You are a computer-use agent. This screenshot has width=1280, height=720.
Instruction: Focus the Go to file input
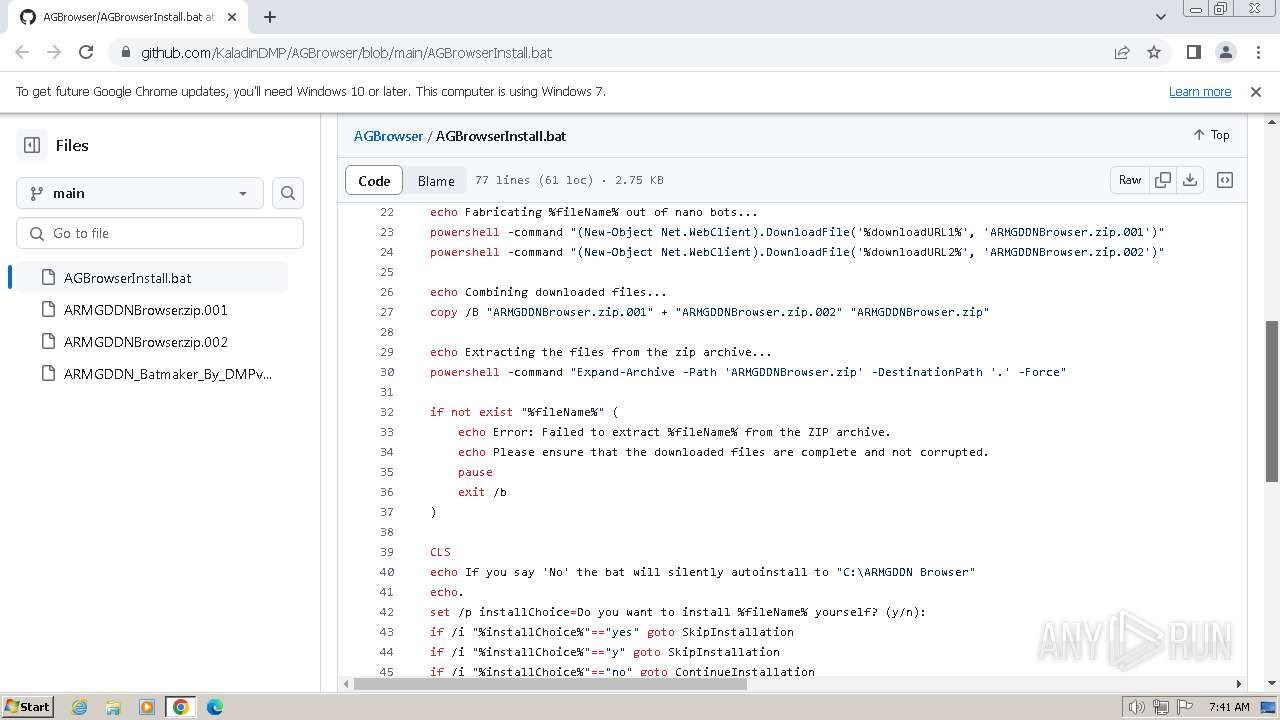coord(160,233)
